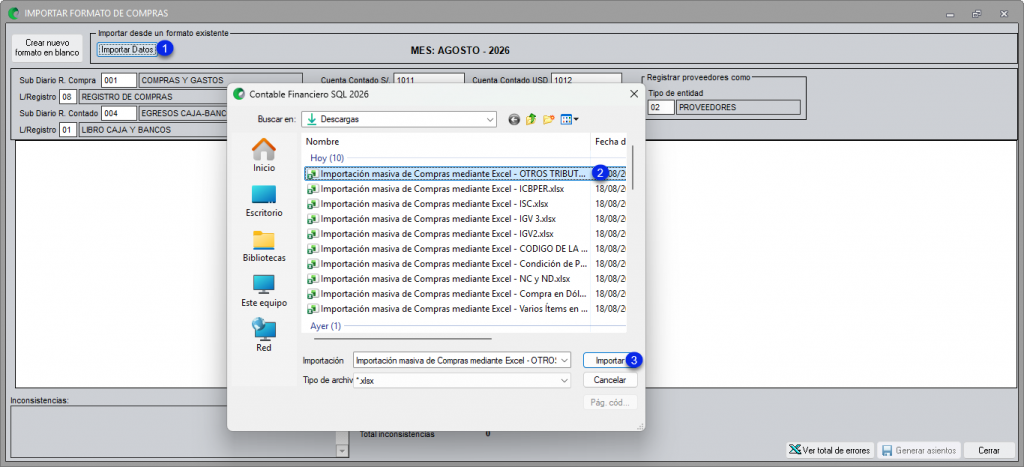Open the Red location in the sidebar
Image resolution: width=1024 pixels, height=467 pixels.
(264, 336)
